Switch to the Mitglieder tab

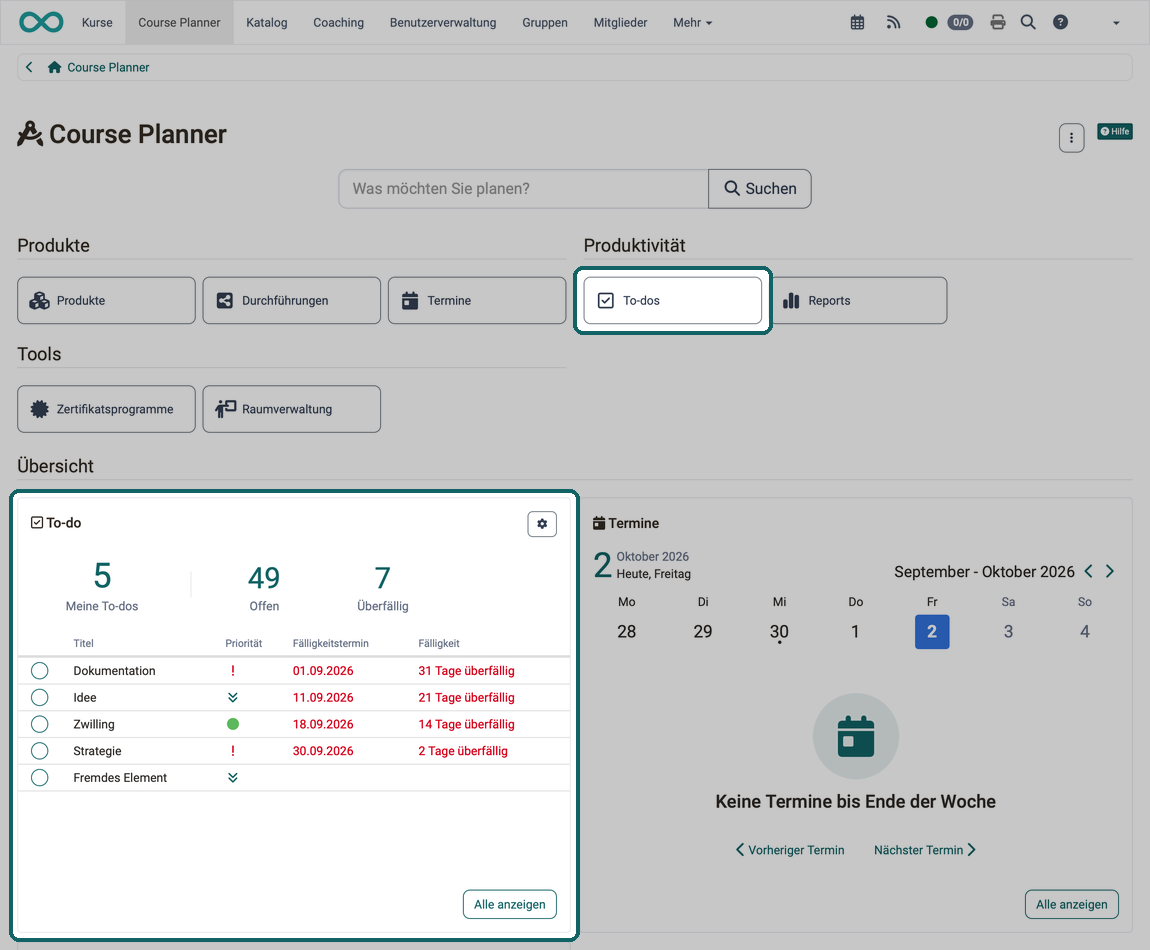pyautogui.click(x=620, y=23)
